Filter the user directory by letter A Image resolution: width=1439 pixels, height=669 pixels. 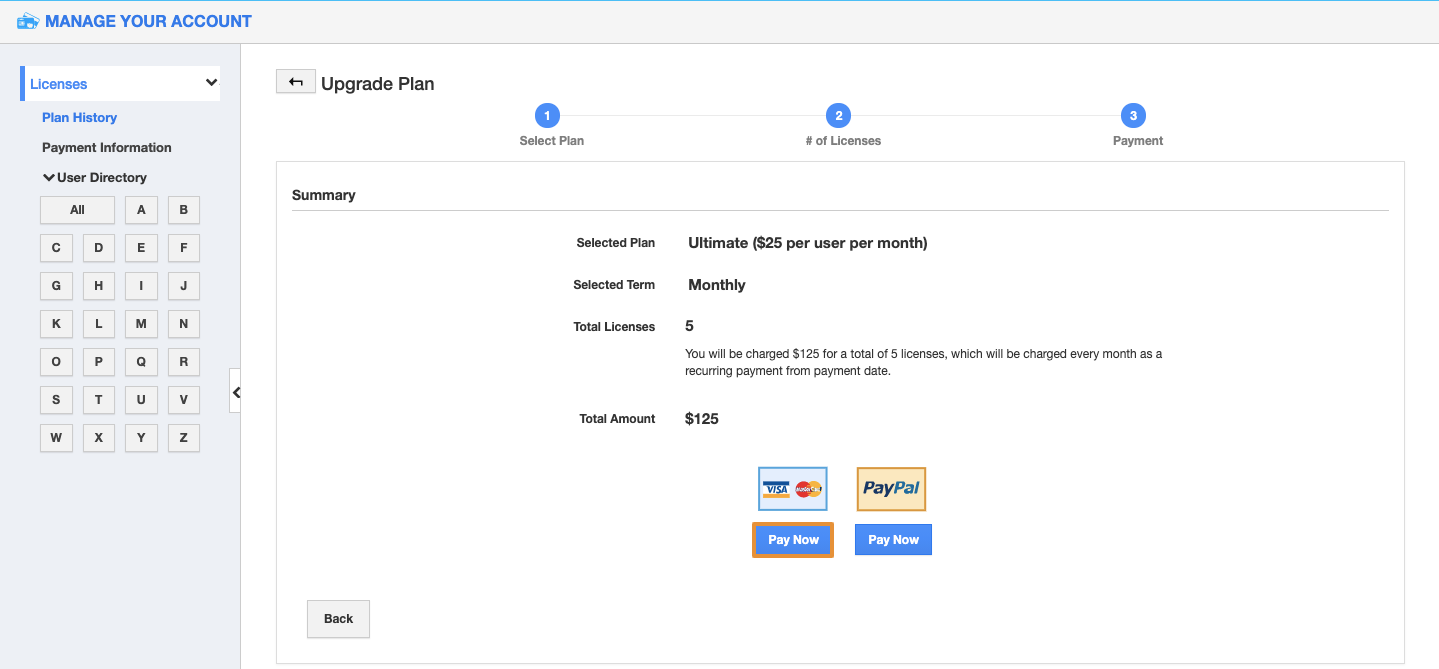pos(141,210)
